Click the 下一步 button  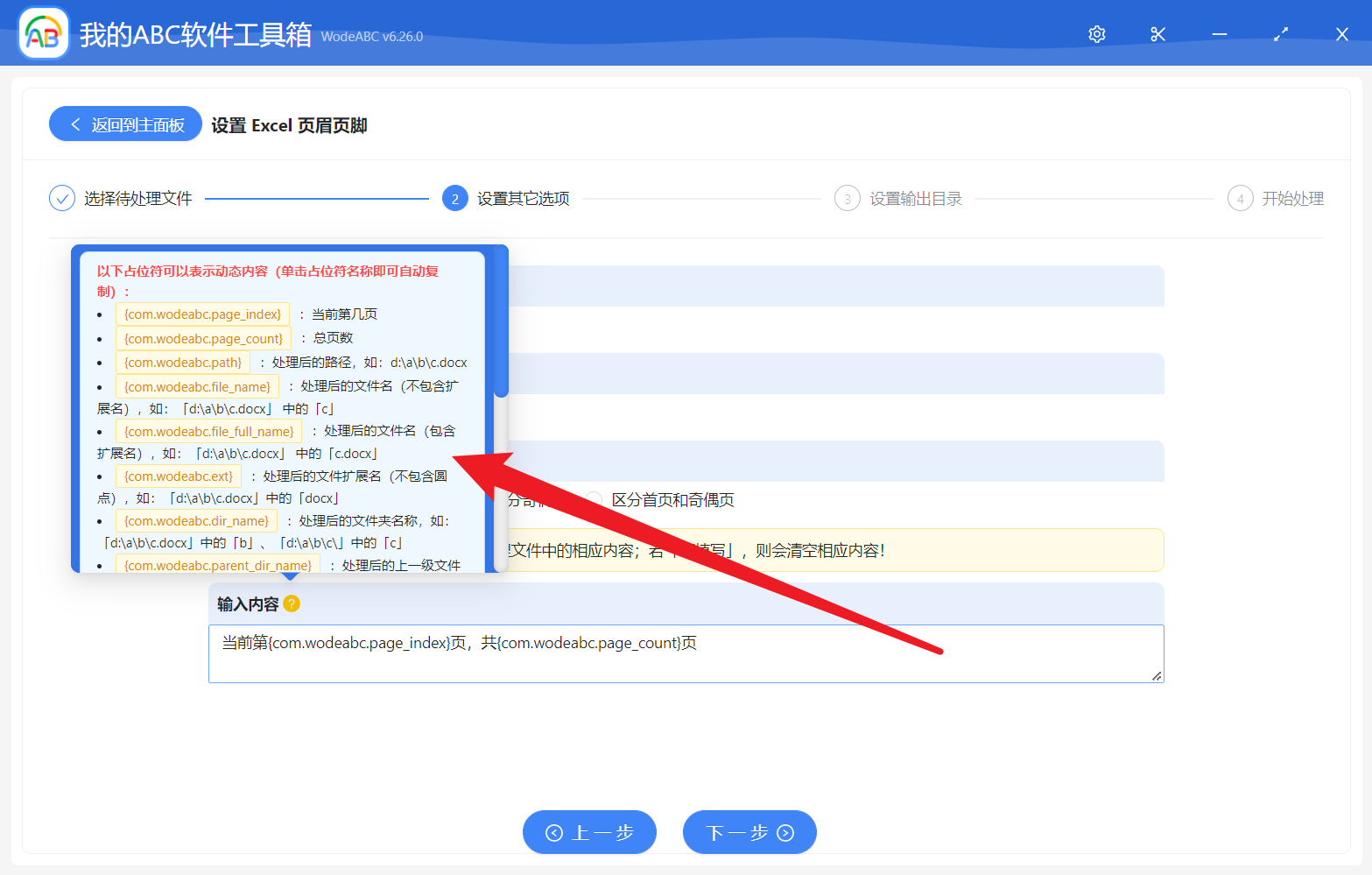pos(749,832)
